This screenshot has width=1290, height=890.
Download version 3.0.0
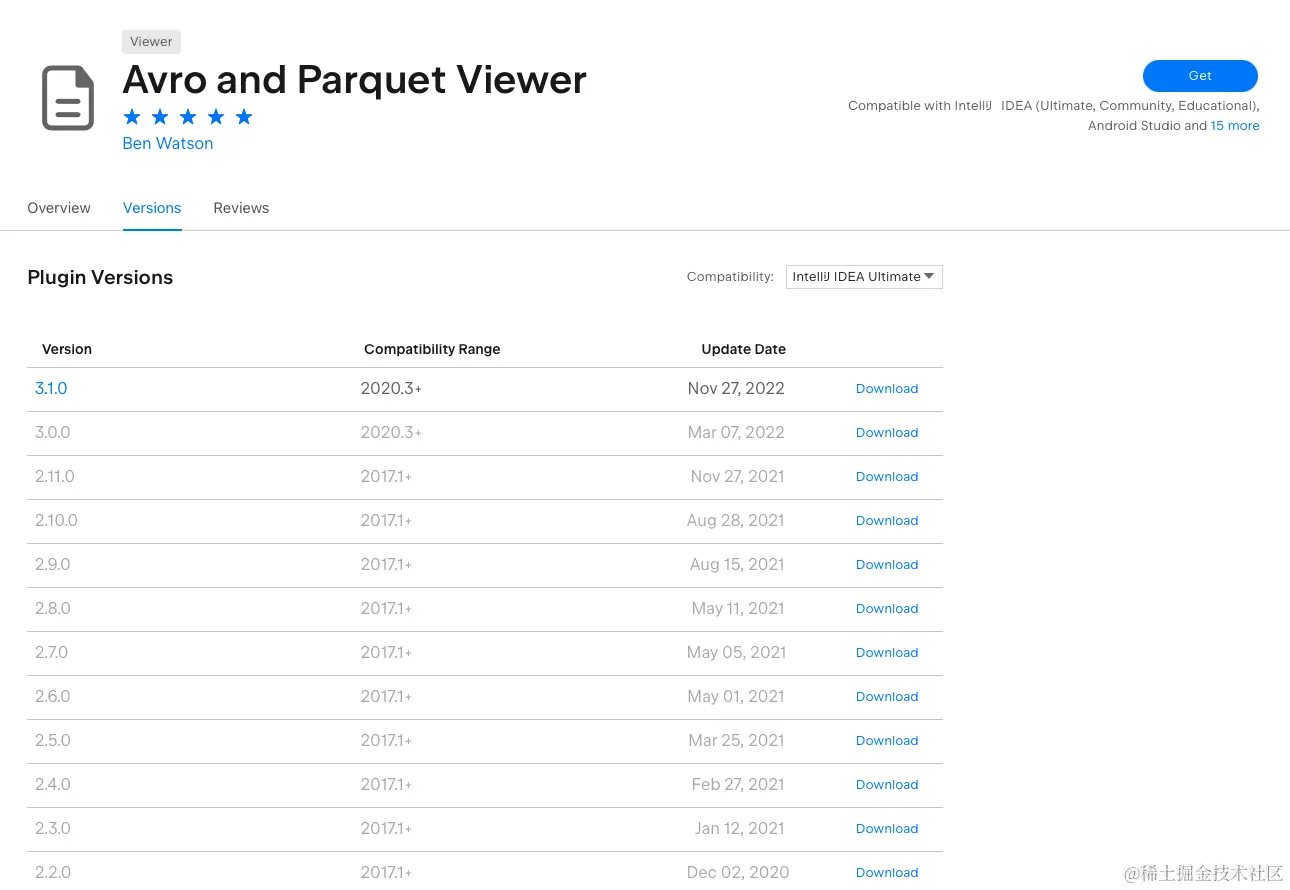click(887, 433)
